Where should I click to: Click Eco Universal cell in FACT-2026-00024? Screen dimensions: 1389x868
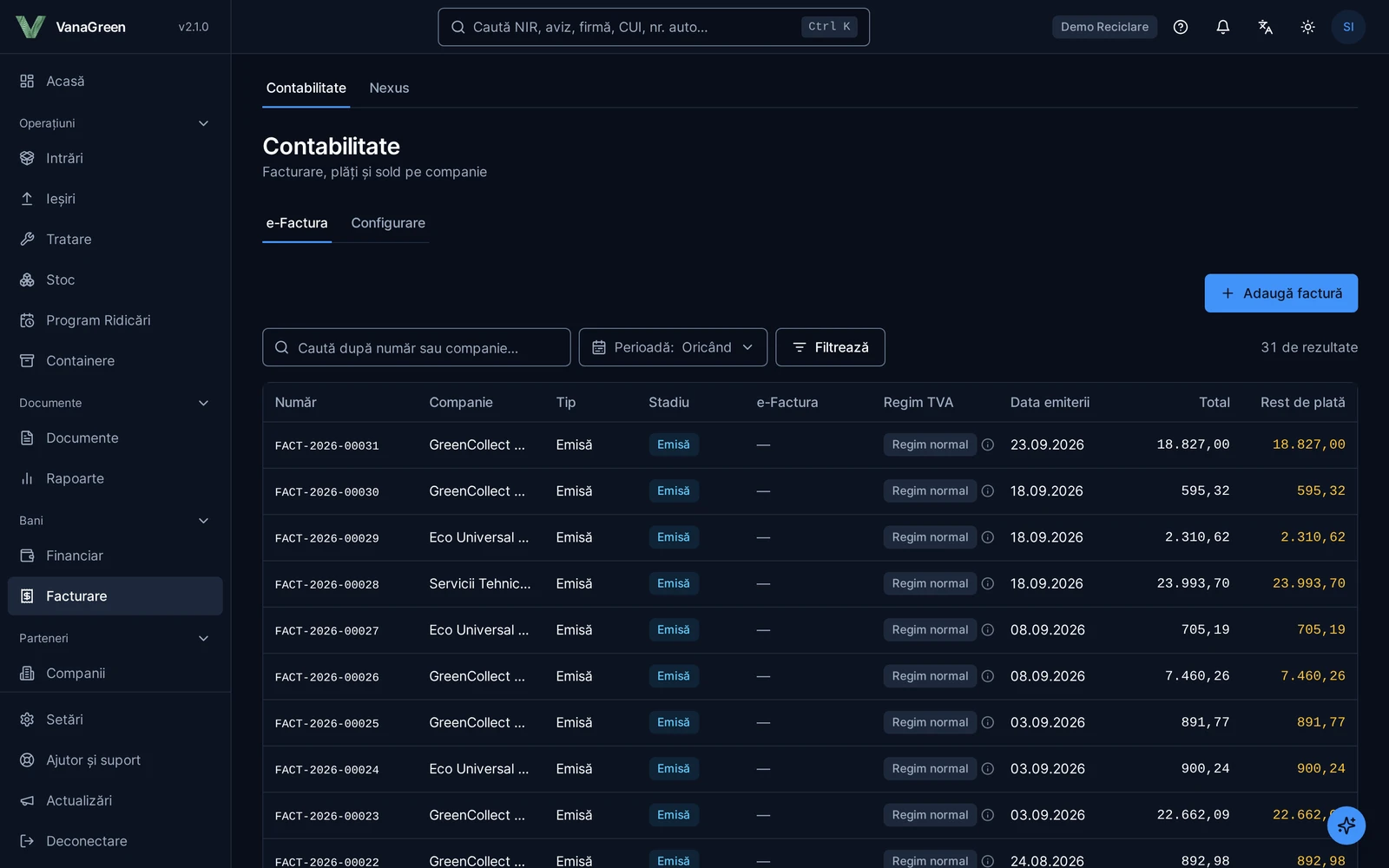tap(478, 769)
